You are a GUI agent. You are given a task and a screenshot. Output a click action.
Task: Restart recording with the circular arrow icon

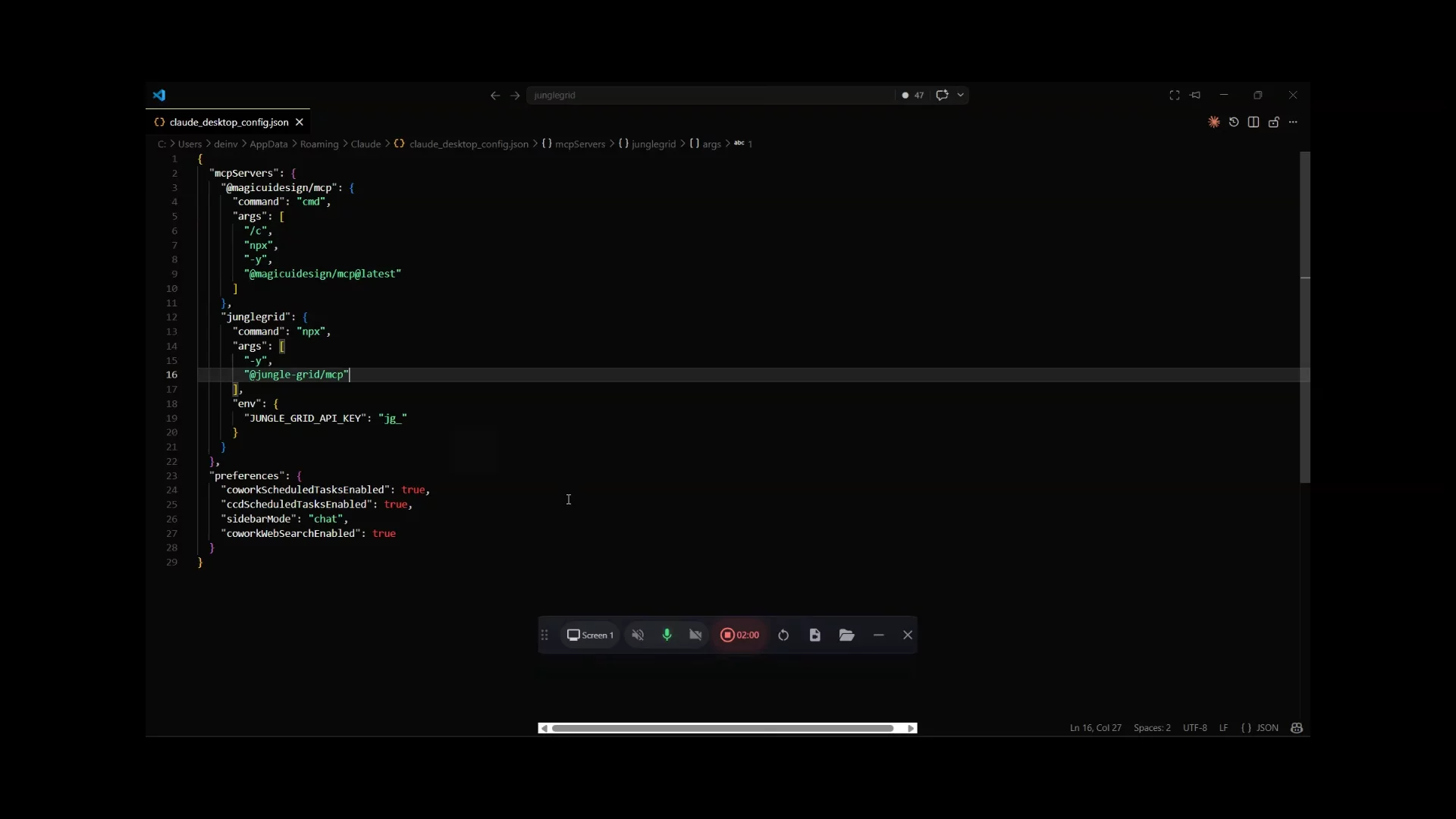784,635
